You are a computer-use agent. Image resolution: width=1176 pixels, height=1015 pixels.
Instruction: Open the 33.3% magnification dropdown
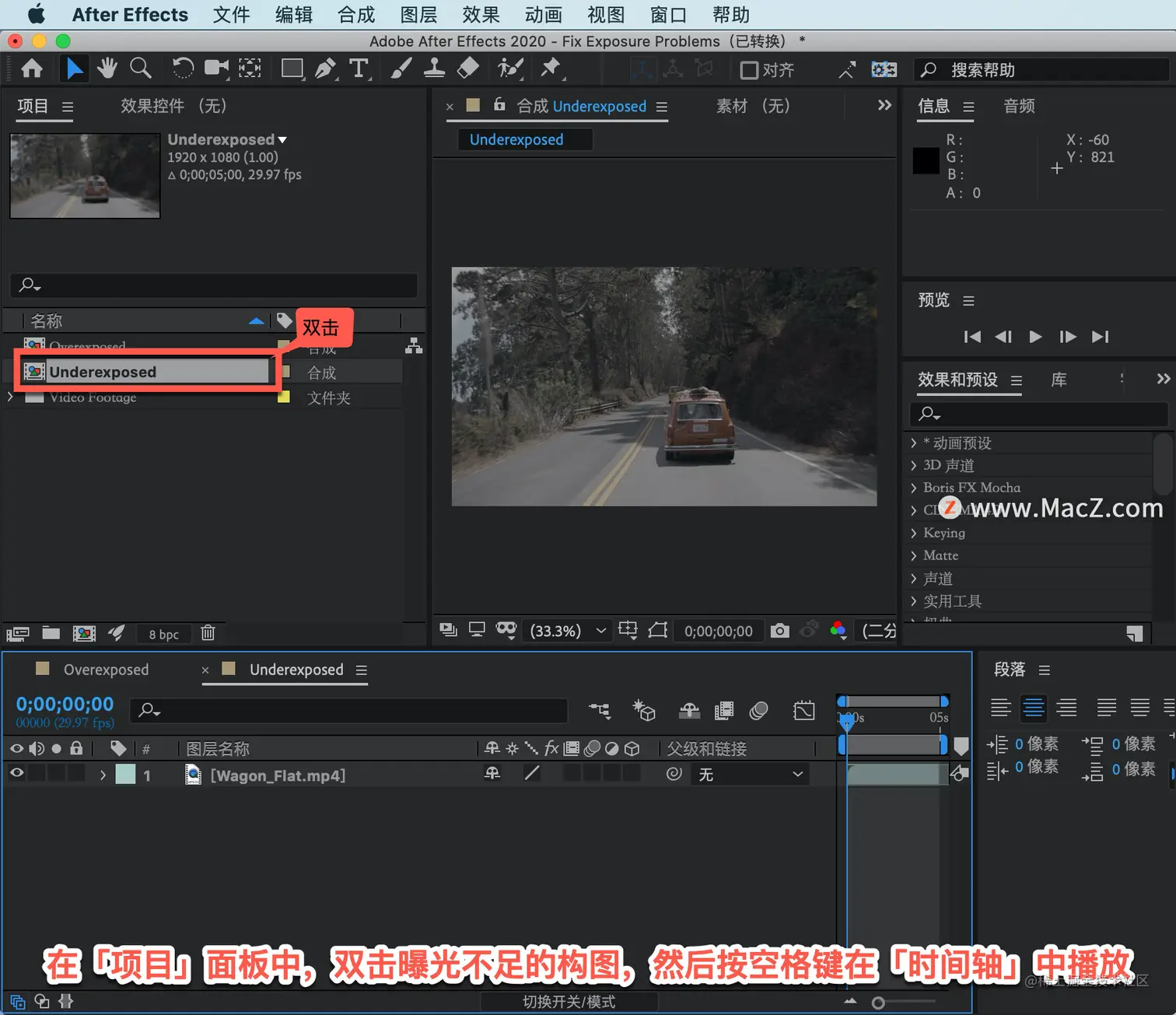(x=567, y=631)
